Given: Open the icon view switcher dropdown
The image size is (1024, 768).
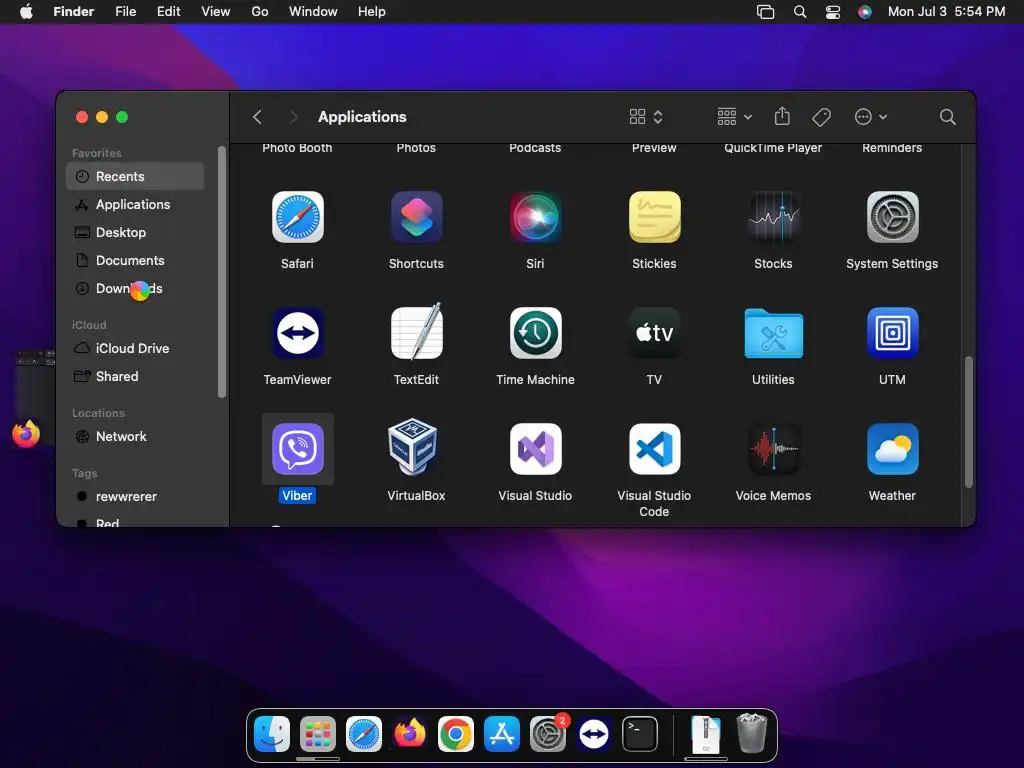Looking at the screenshot, I should pos(646,117).
